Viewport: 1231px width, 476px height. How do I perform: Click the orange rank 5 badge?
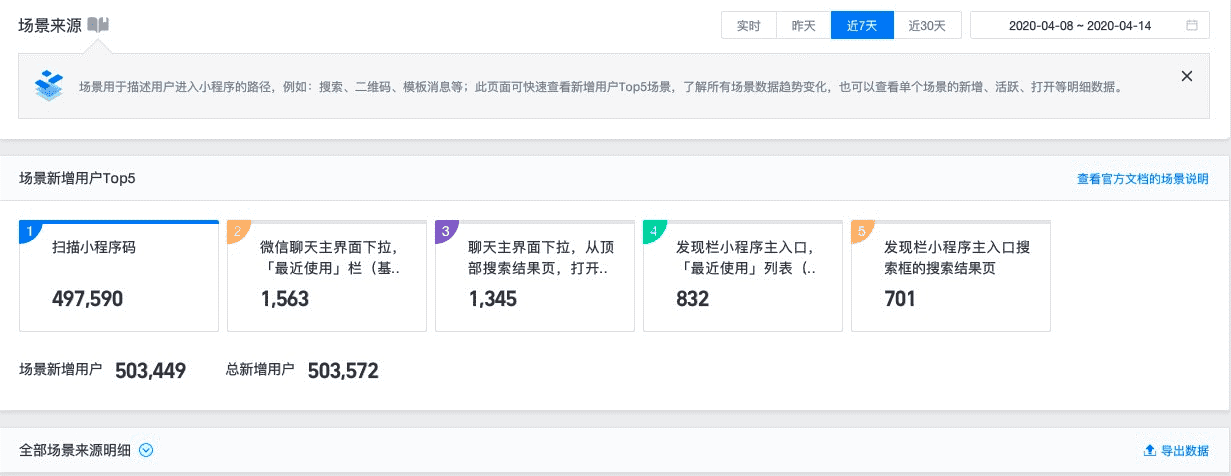coord(861,231)
